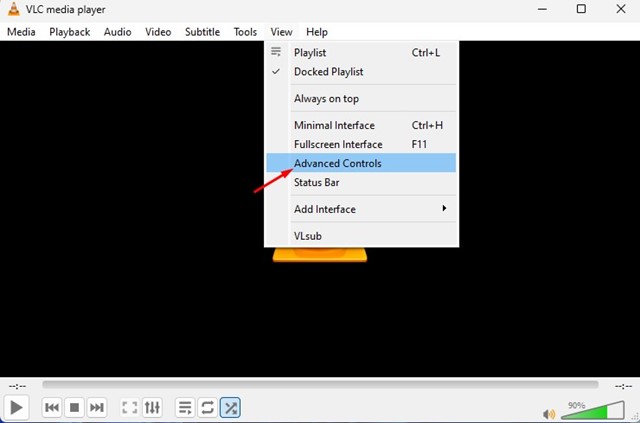This screenshot has height=423, width=640.
Task: Open the Subtitle menu
Action: pyautogui.click(x=202, y=32)
